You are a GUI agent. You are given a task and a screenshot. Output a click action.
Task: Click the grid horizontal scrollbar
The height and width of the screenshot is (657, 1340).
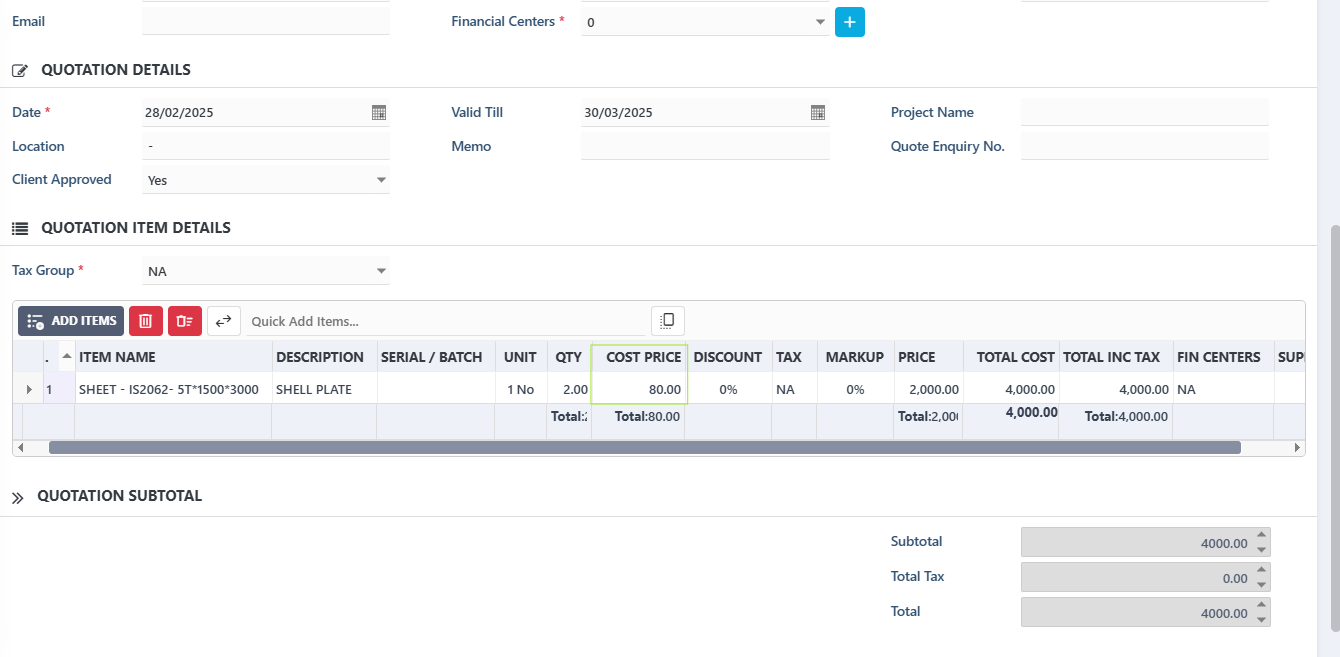click(x=644, y=448)
